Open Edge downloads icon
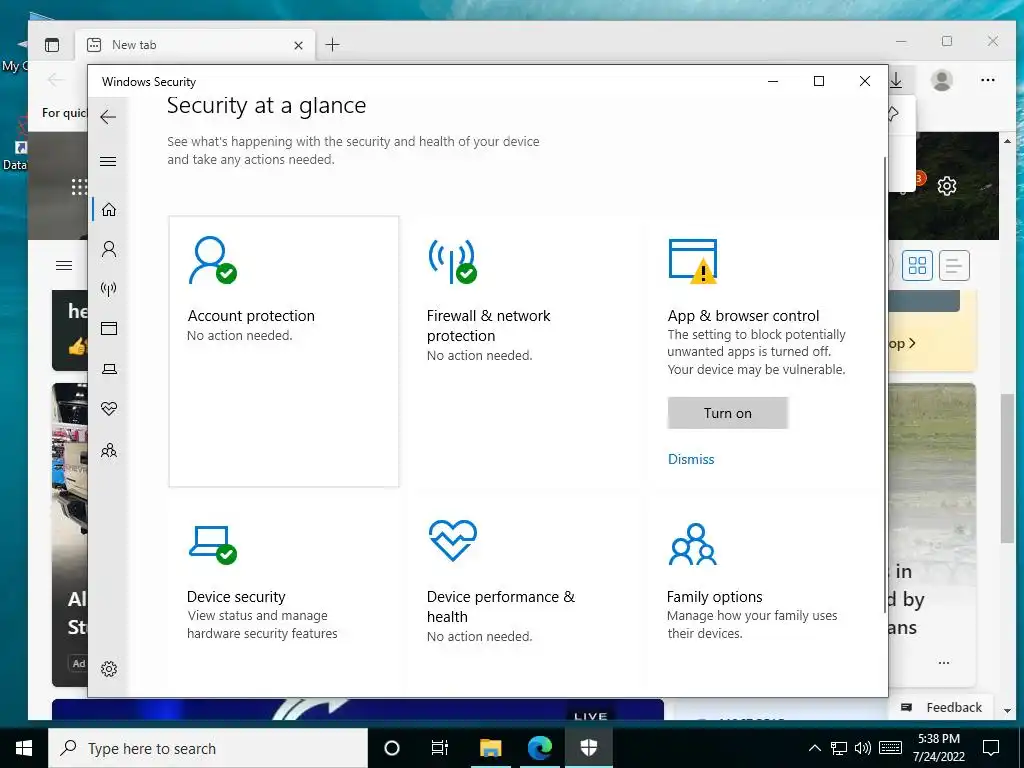Viewport: 1024px width, 768px height. [897, 80]
